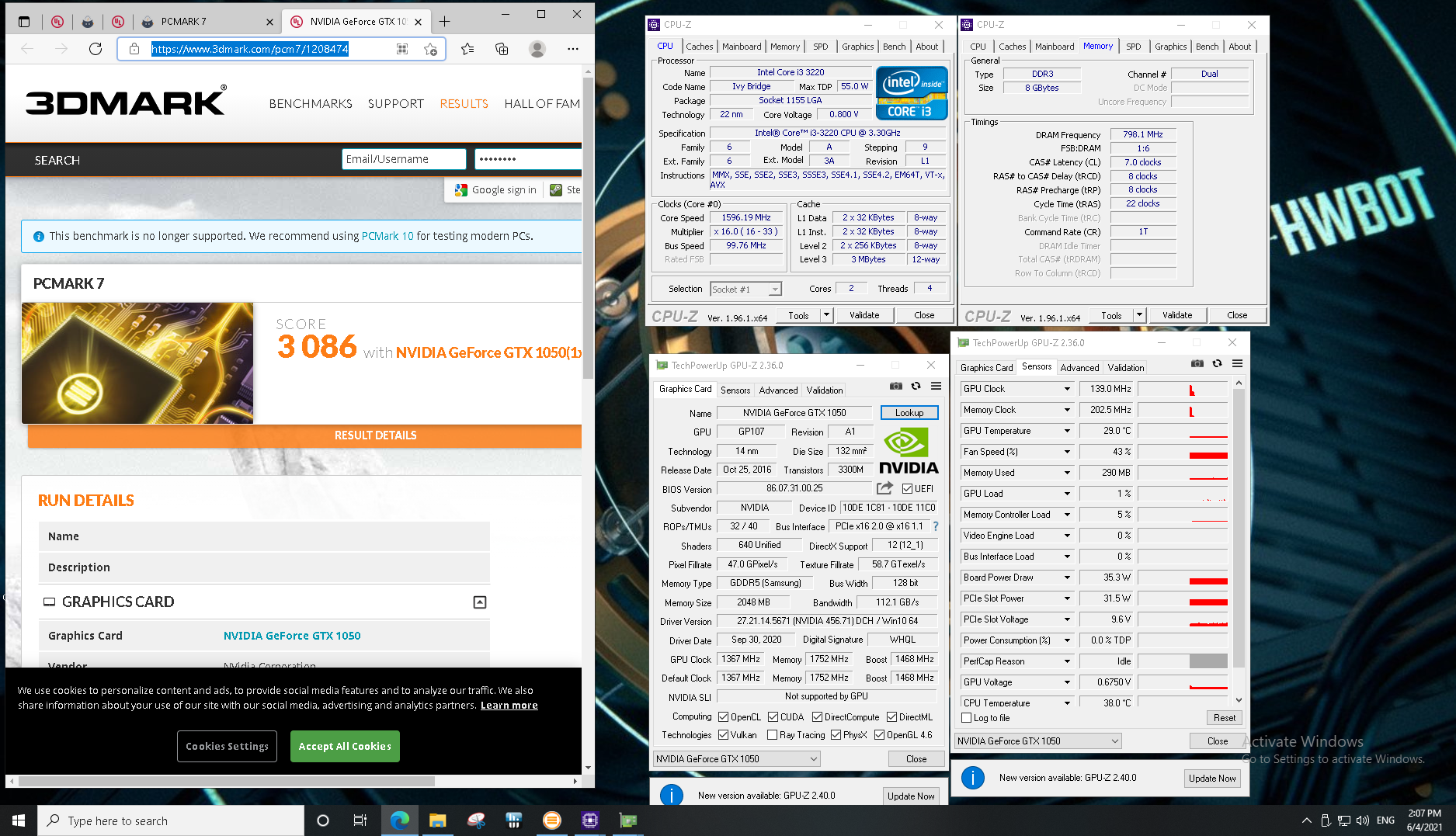Enable the Log to file checkbox
Screen dimensions: 1456x836
coord(967,718)
